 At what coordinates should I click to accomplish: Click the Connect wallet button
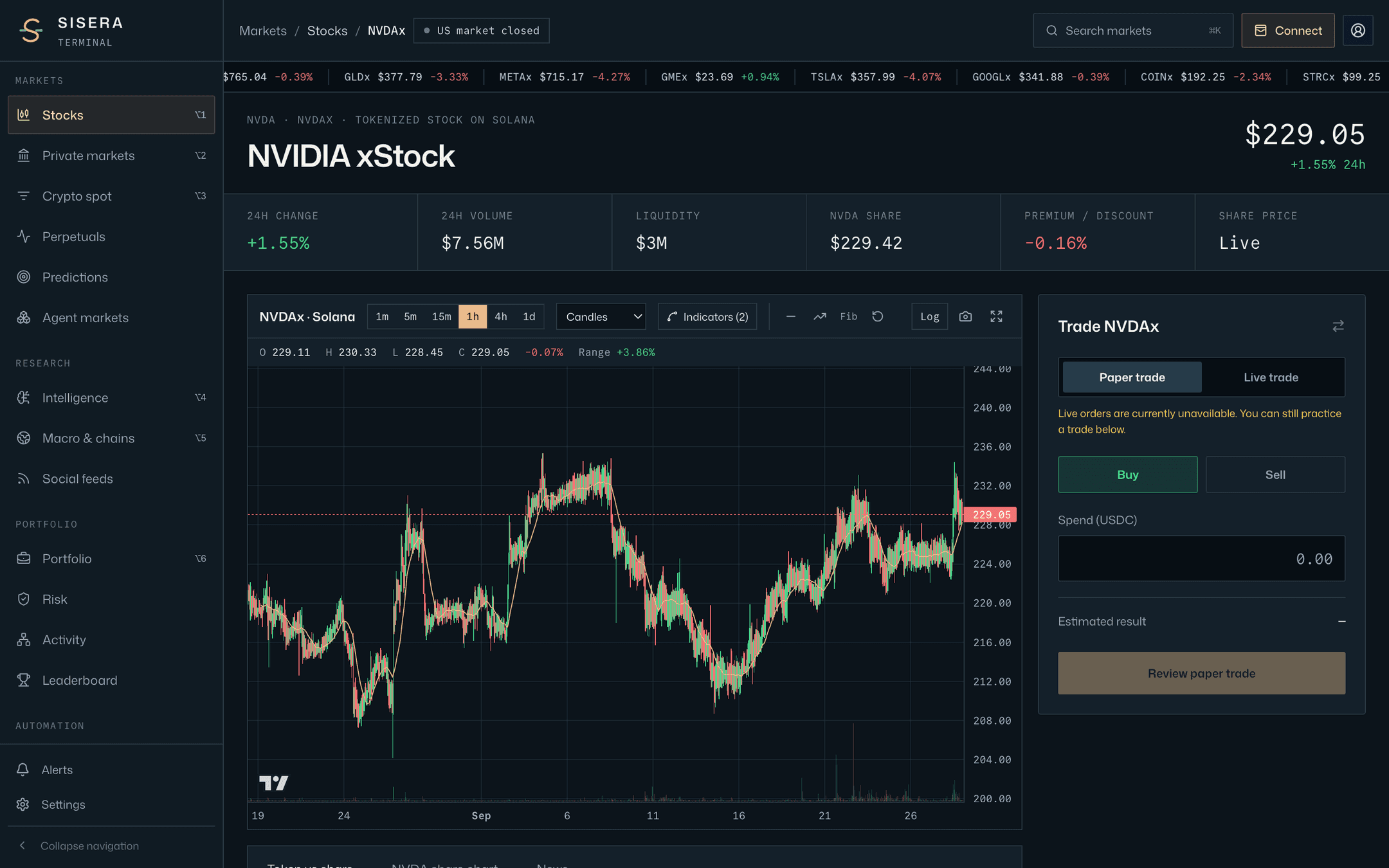point(1287,30)
